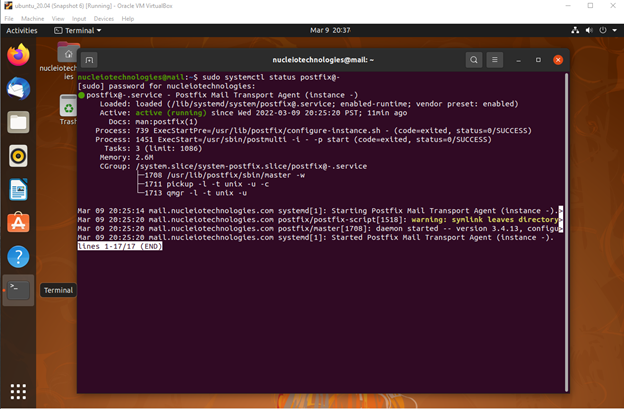Open the clock showing Mar 9 20:37
The height and width of the screenshot is (409, 624).
(330, 30)
